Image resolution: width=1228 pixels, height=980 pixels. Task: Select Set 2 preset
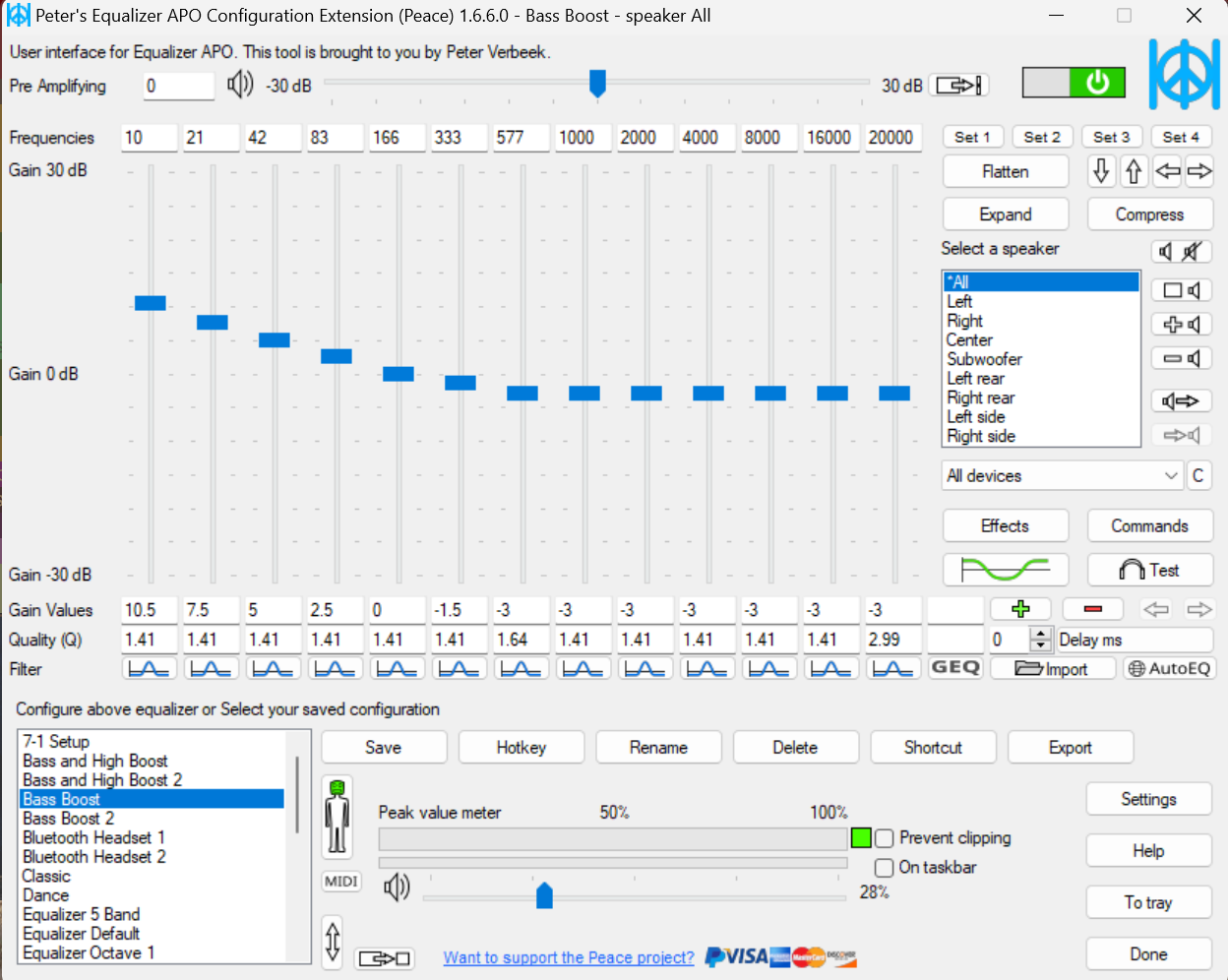[x=1042, y=137]
